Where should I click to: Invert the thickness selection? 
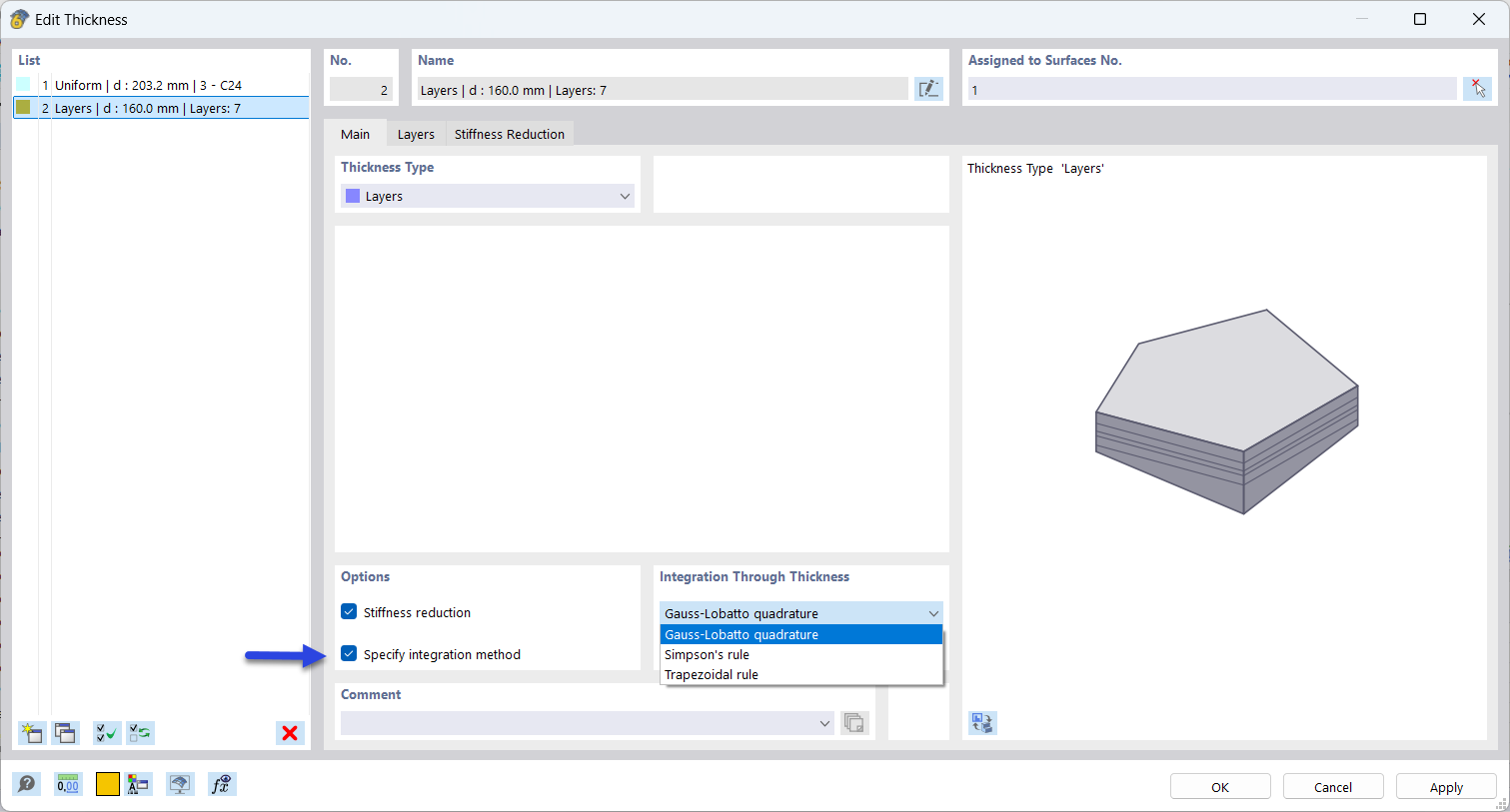click(x=140, y=732)
